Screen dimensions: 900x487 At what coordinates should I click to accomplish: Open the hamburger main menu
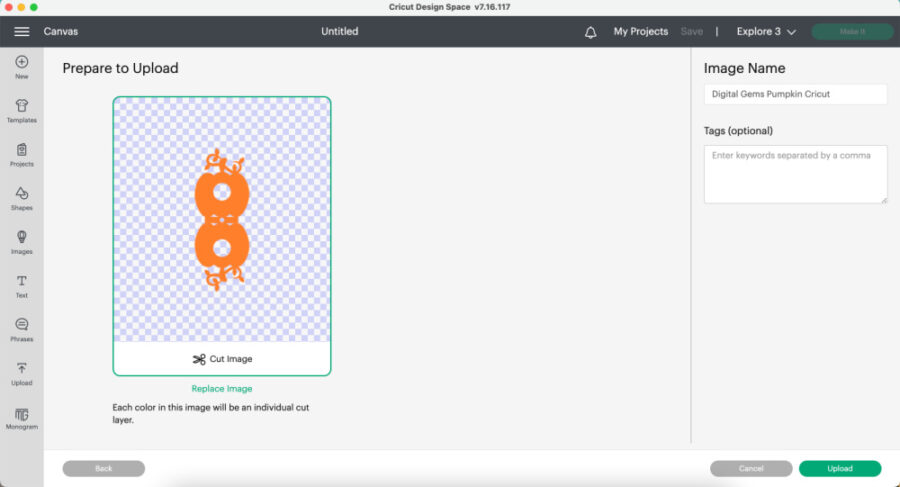[x=21, y=31]
